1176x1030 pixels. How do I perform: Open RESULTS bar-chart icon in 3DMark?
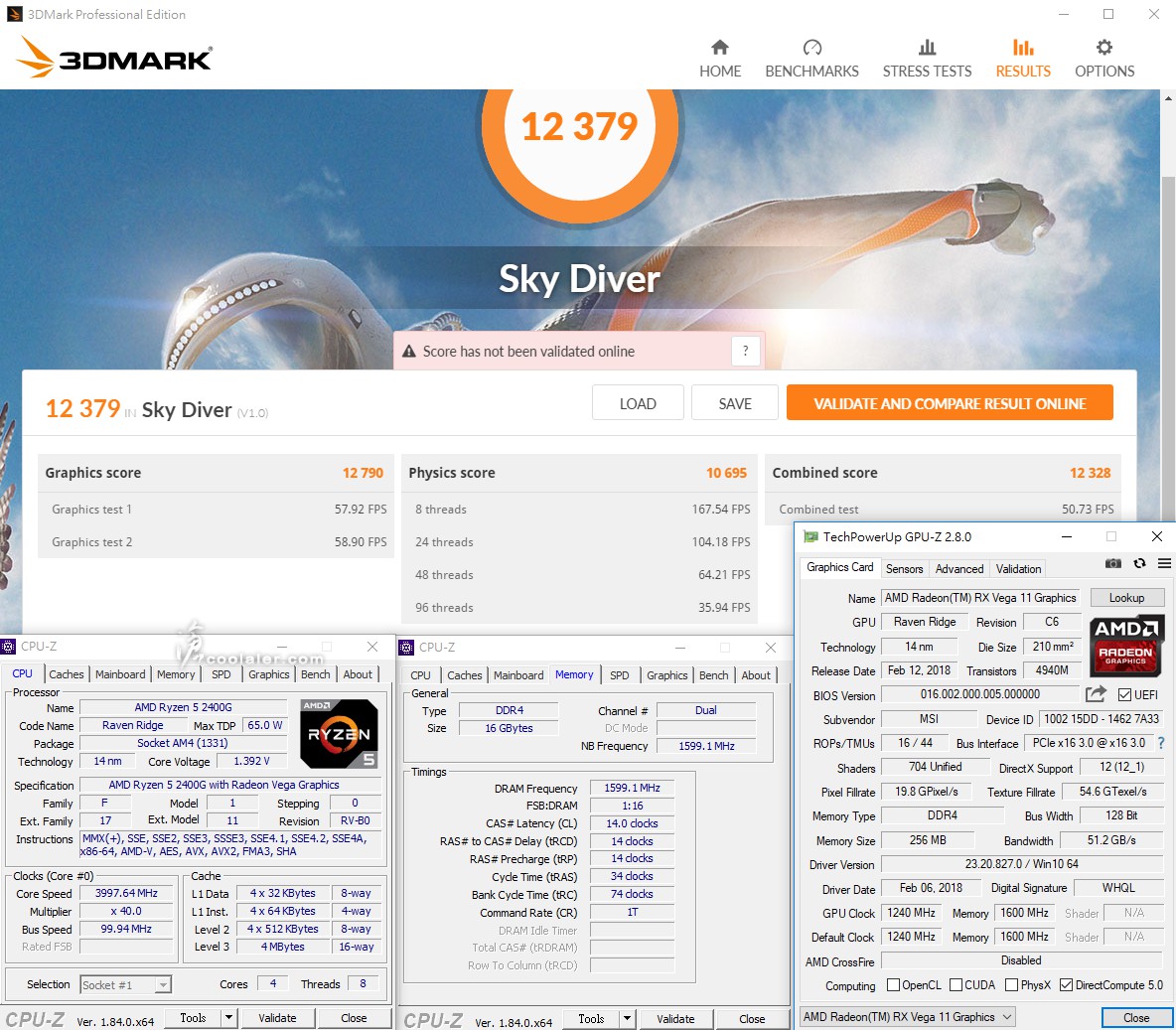pos(1023,48)
